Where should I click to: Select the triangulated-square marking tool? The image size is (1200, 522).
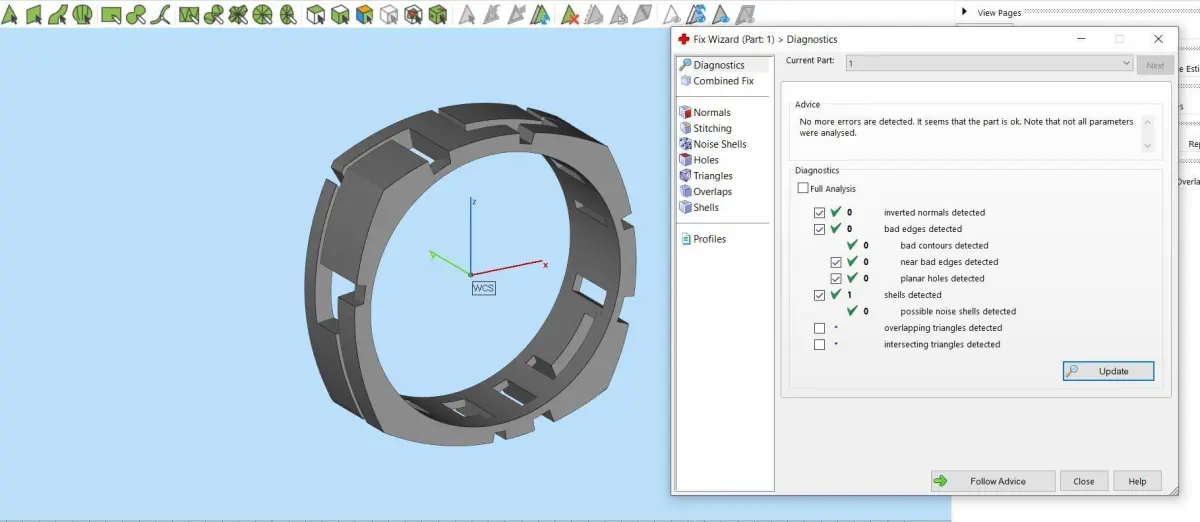click(187, 14)
